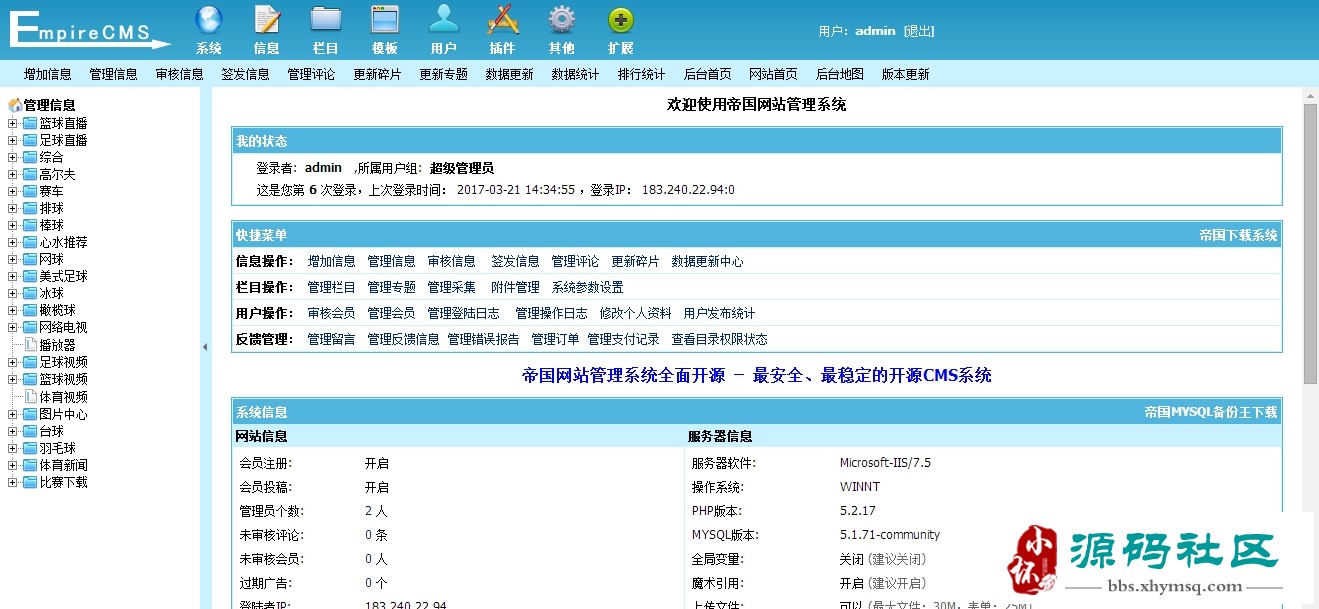Expand the 篮球视频 tree node

click(12, 379)
